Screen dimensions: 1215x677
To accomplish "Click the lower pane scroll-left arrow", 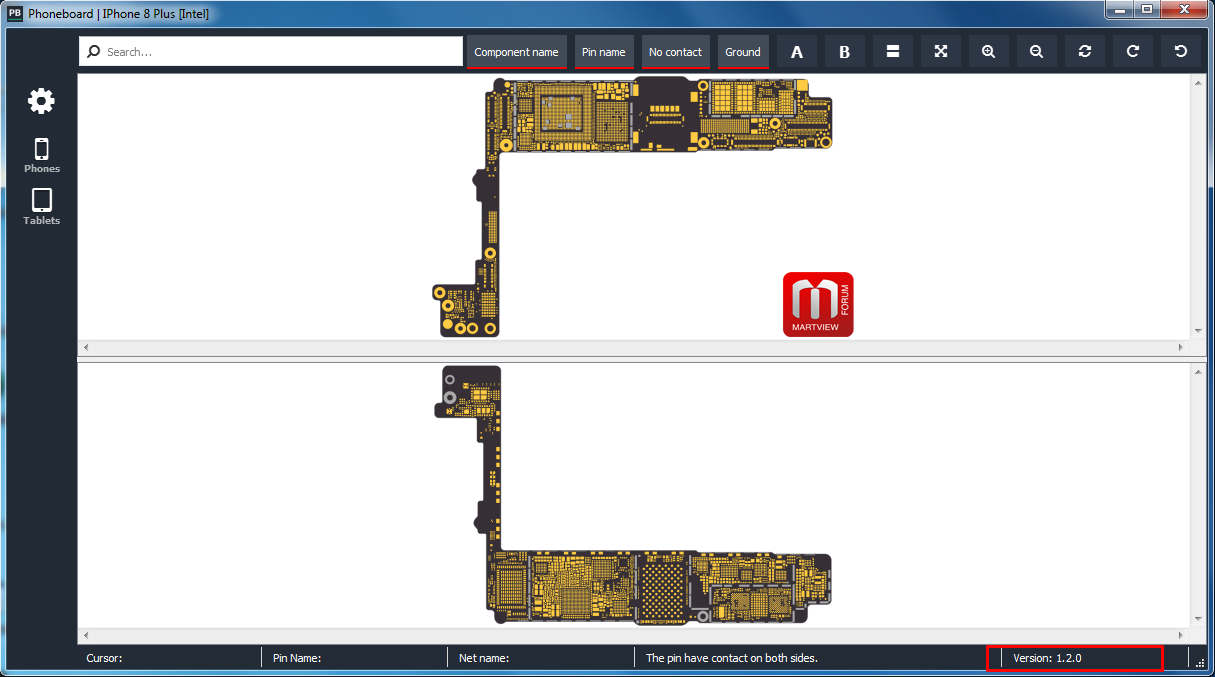I will pyautogui.click(x=85, y=635).
